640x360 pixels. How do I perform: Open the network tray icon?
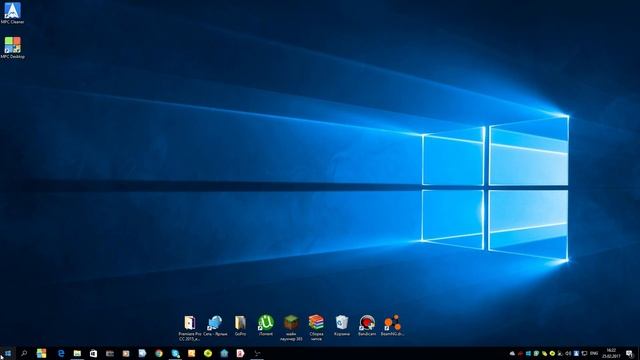click(x=584, y=353)
